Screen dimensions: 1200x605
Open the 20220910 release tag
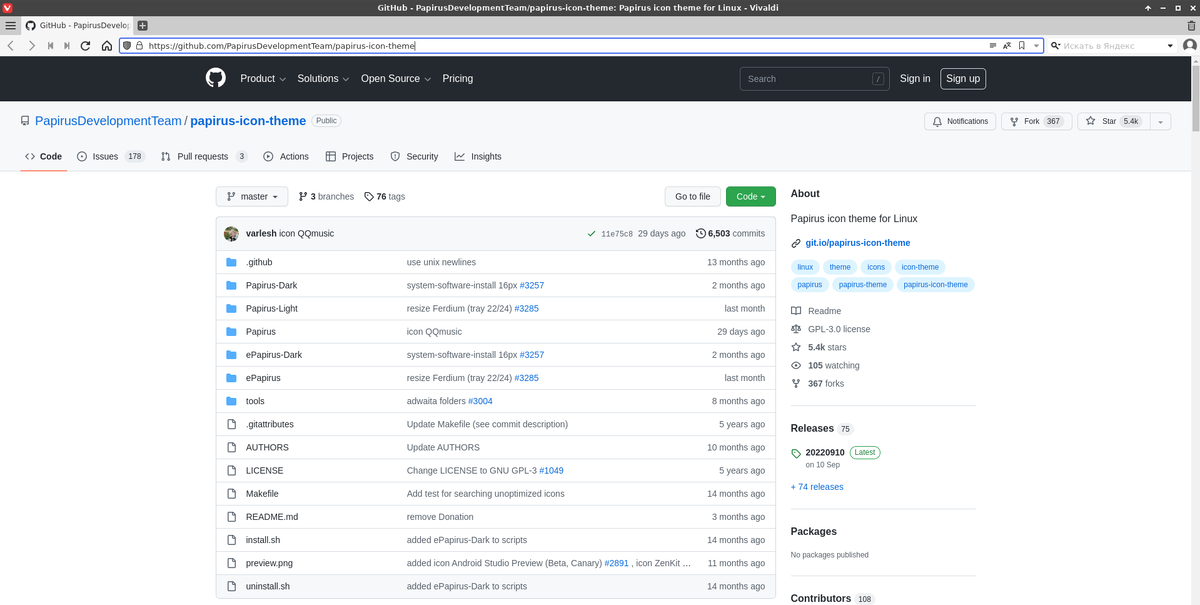pos(825,452)
